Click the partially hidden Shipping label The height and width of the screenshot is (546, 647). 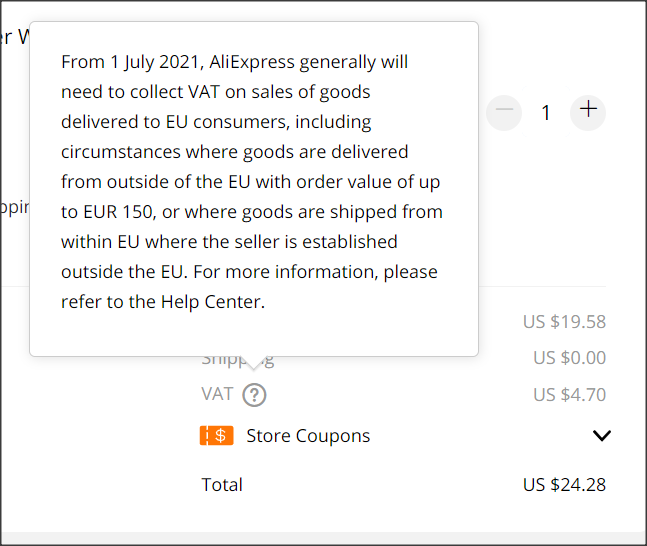(238, 360)
